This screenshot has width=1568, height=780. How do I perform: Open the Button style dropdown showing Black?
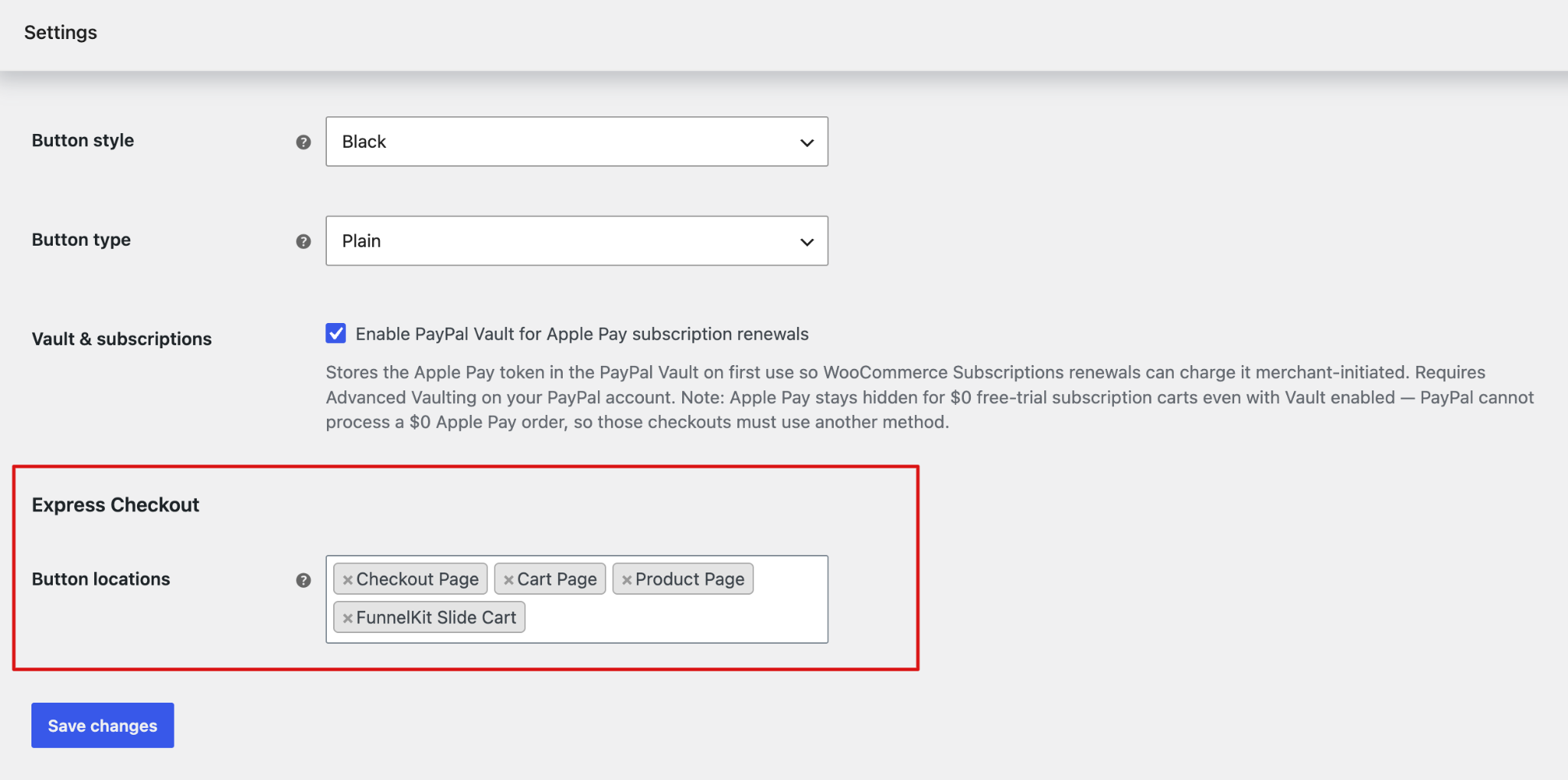(x=577, y=142)
